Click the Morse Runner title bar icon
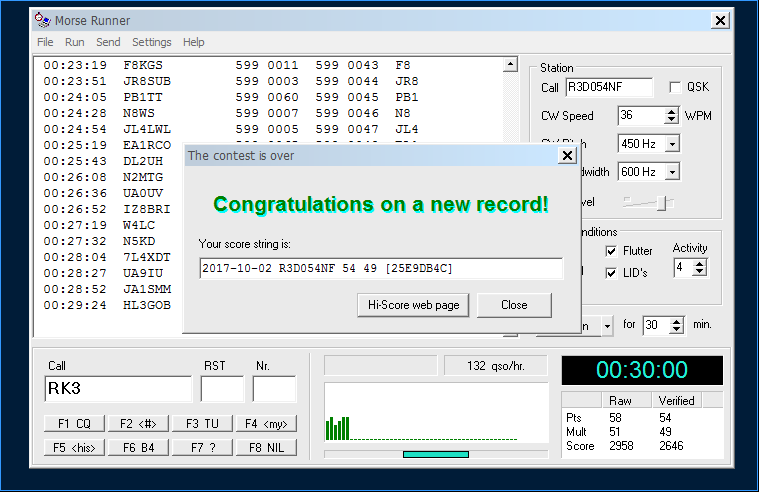 coord(41,20)
